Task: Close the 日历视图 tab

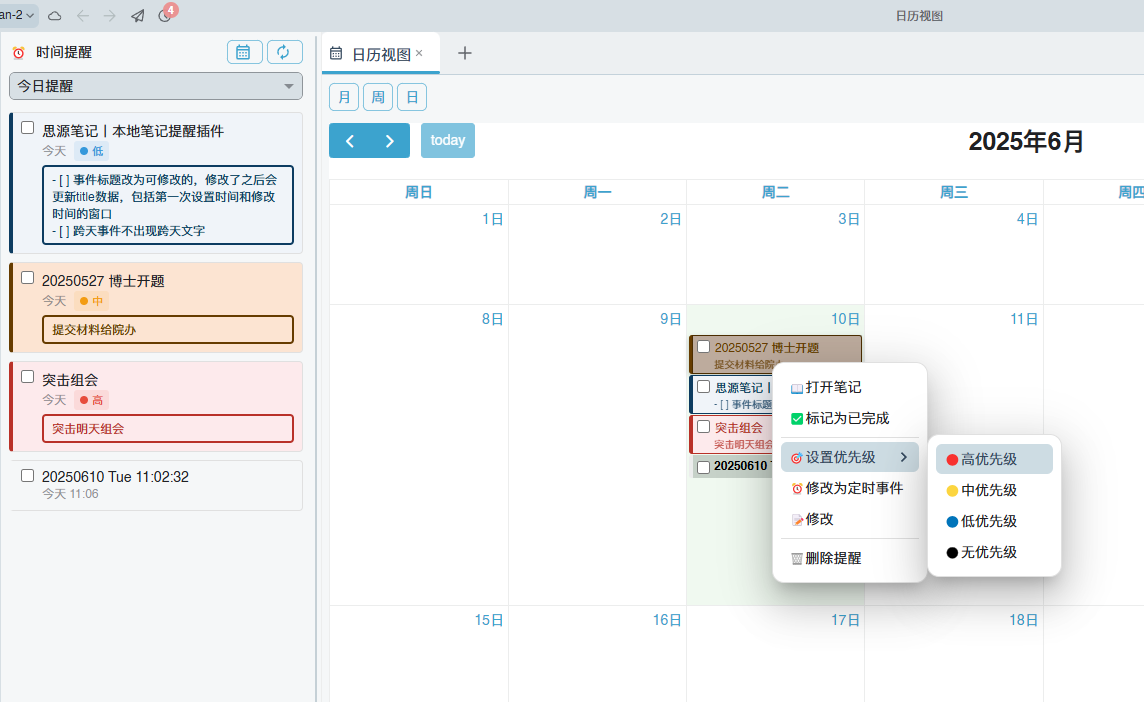Action: pyautogui.click(x=420, y=53)
